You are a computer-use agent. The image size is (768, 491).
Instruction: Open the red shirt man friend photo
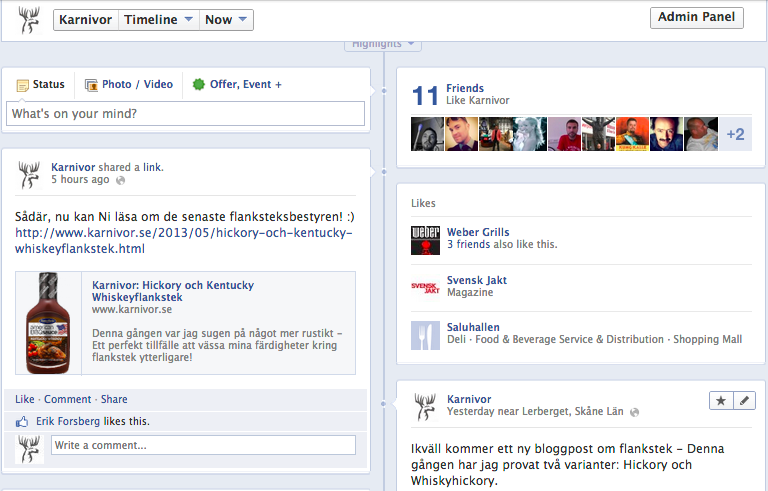(564, 134)
